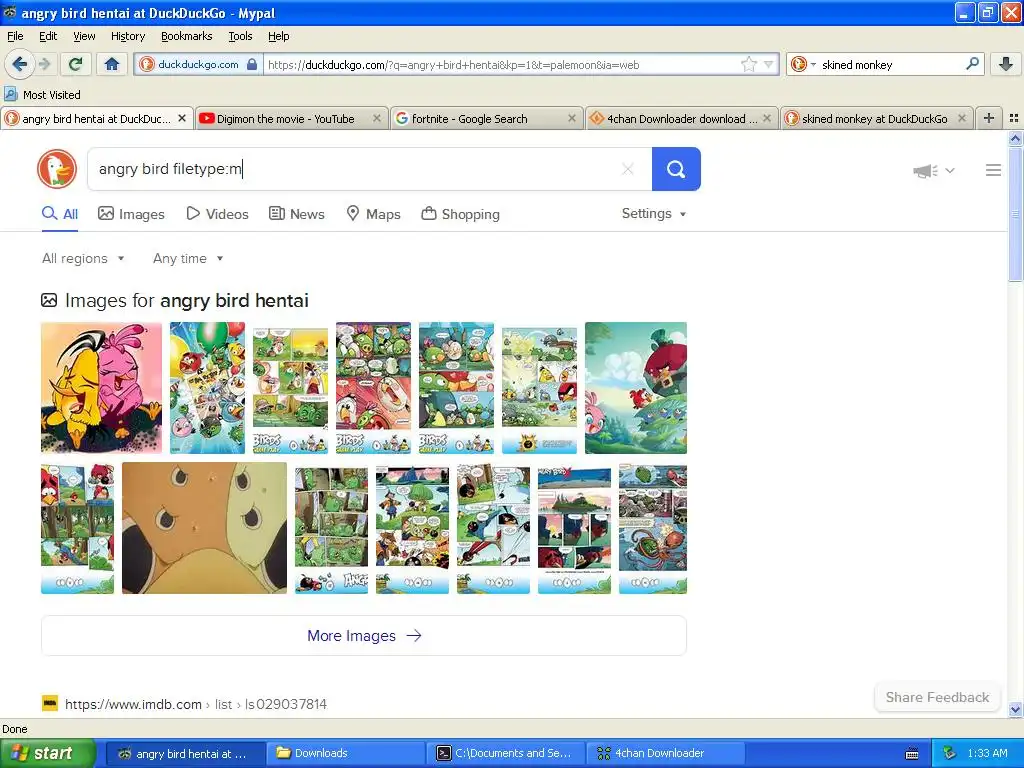Image resolution: width=1024 pixels, height=768 pixels.
Task: Click the duckduckgo.com site identity lock
Action: coord(199,64)
